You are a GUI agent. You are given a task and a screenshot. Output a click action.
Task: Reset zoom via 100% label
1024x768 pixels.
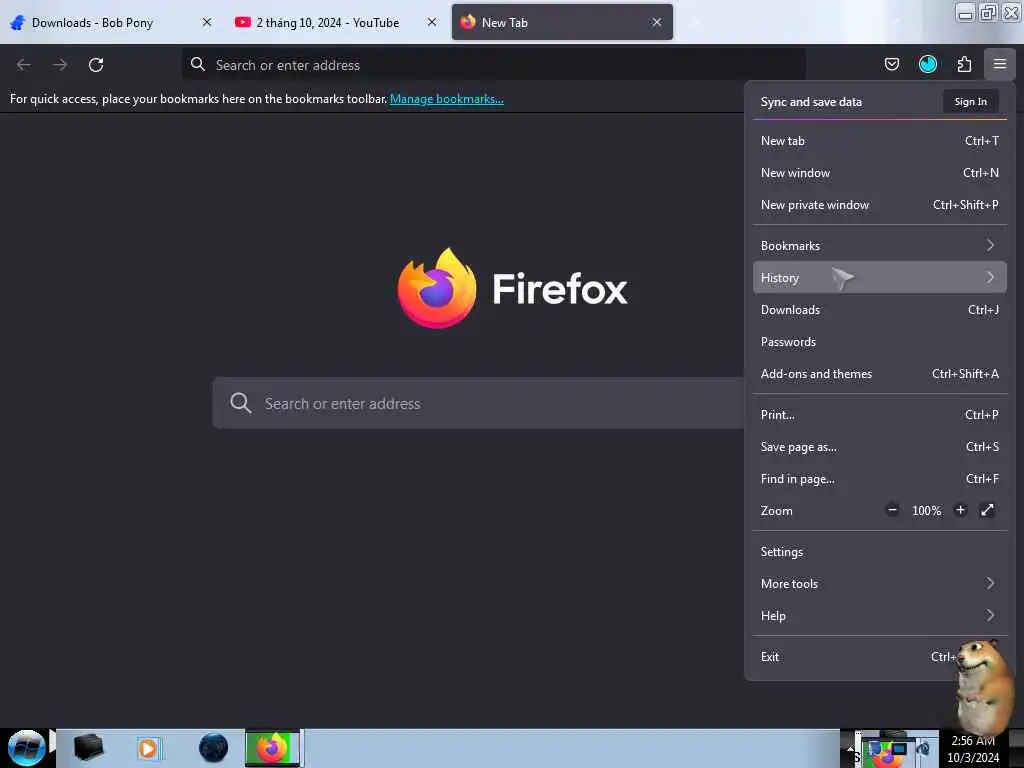tap(926, 511)
